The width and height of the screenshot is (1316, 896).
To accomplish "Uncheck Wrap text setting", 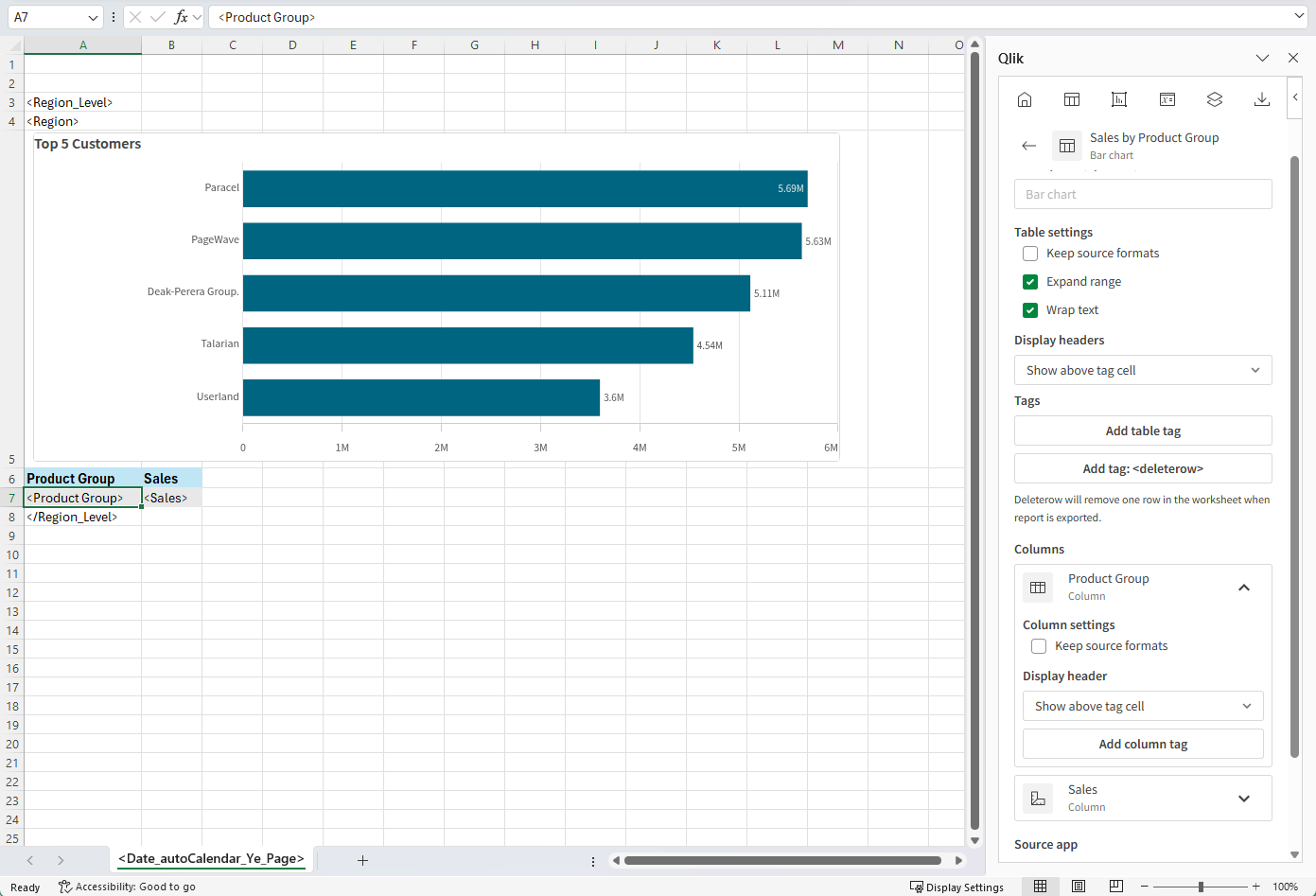I will 1029,309.
